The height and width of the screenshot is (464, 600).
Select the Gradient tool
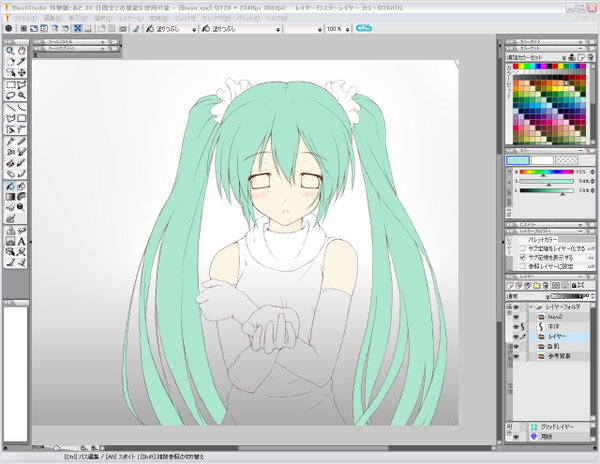click(x=10, y=197)
